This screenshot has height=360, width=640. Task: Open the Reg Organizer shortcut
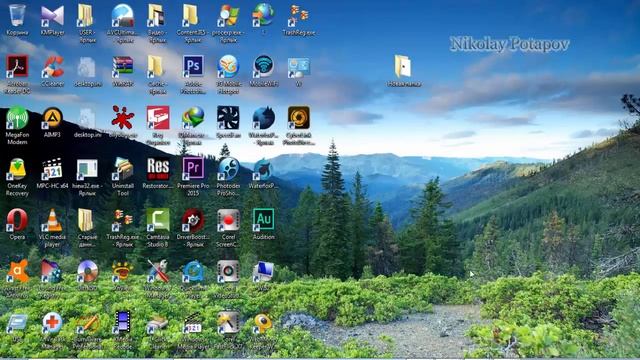[158, 118]
